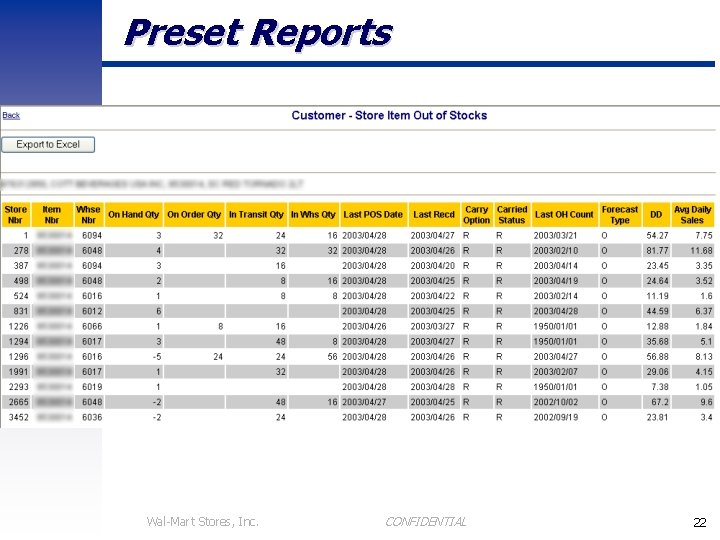The height and width of the screenshot is (540, 720).
Task: Click Last Recd date 2003/04/22
Action: pos(434,296)
